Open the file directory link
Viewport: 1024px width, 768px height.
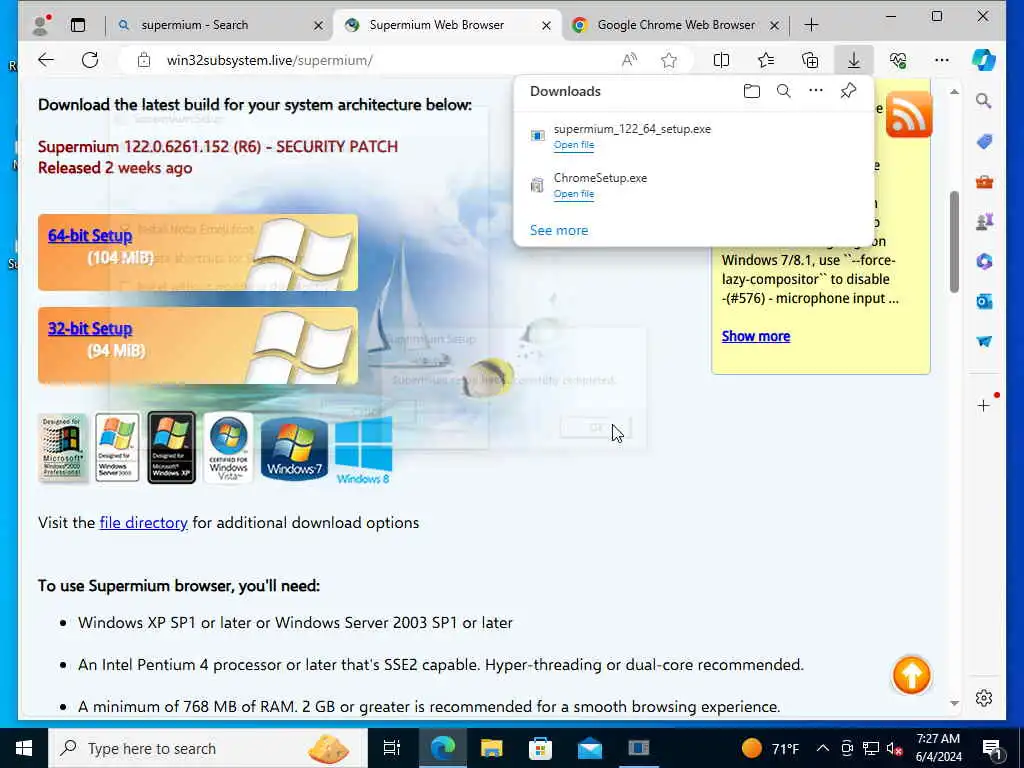point(143,522)
